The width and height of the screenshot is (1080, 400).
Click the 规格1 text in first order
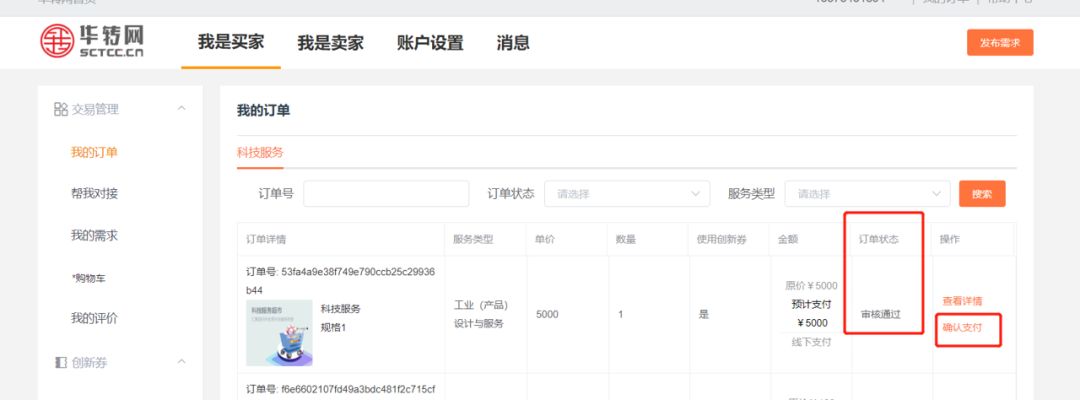click(333, 327)
